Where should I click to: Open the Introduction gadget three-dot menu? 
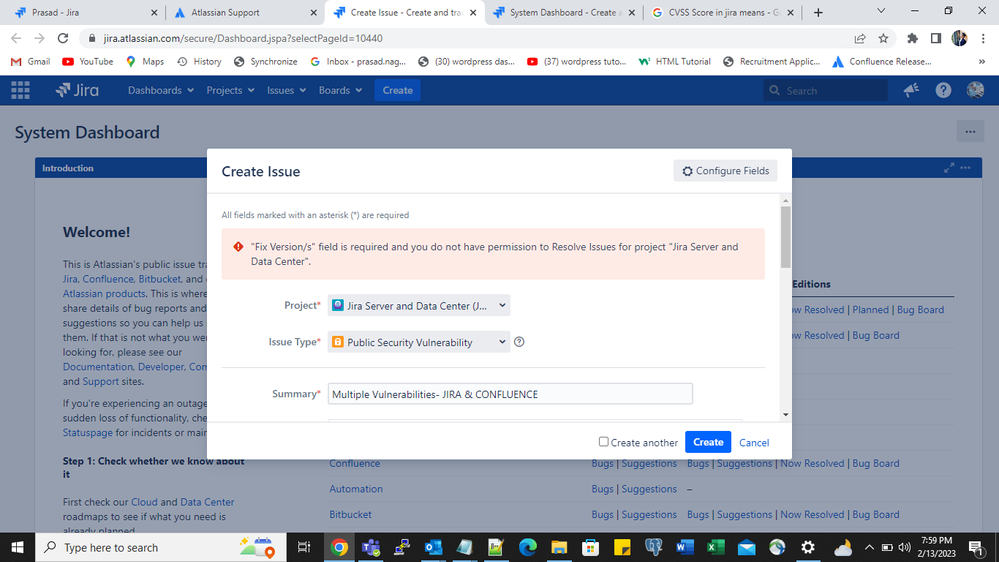pyautogui.click(x=966, y=168)
